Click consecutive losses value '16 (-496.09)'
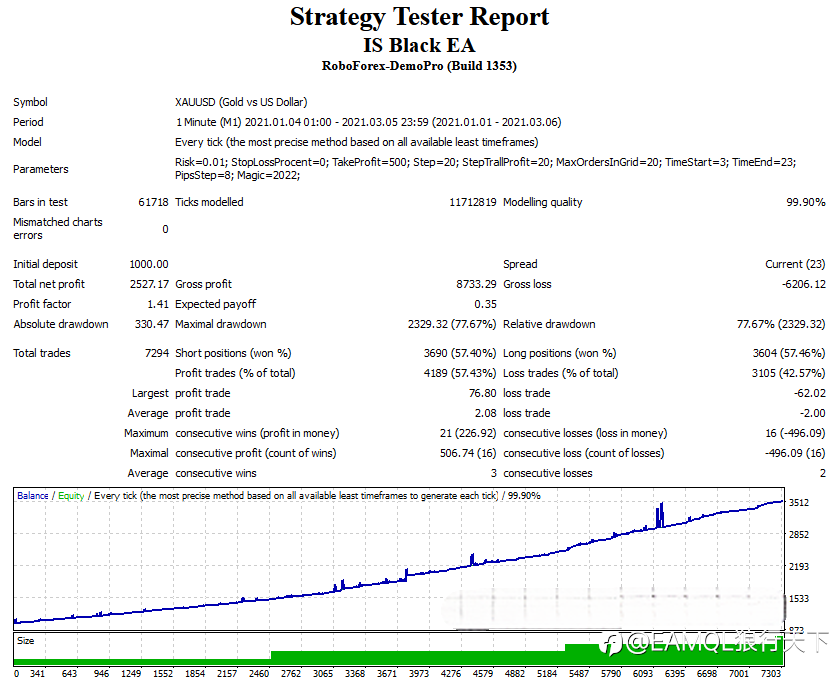The image size is (838, 685). [x=795, y=433]
